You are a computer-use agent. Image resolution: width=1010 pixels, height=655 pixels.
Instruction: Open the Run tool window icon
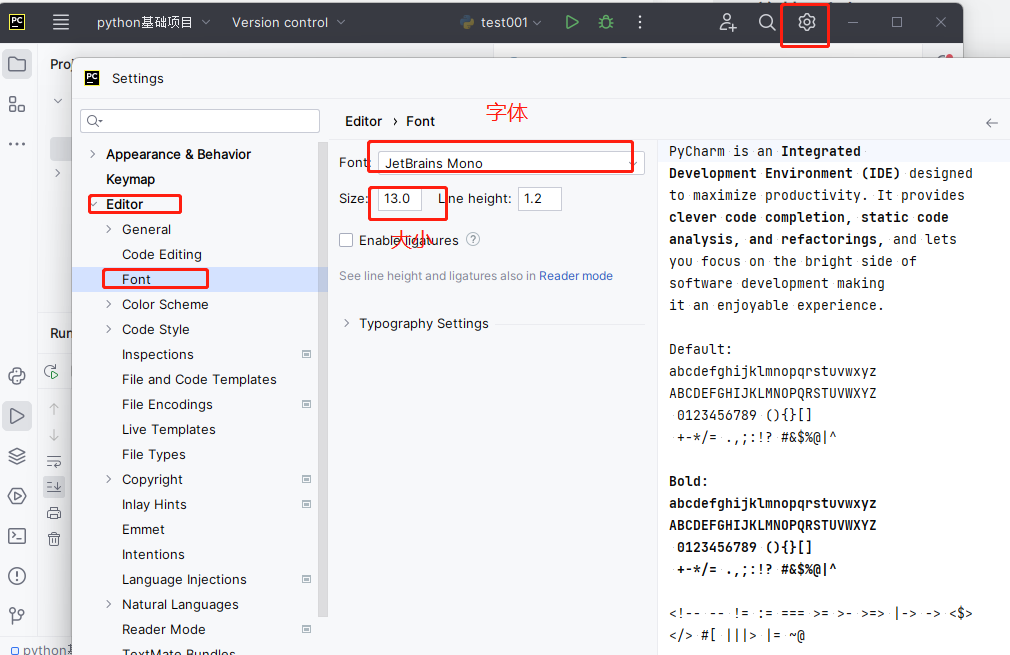pyautogui.click(x=17, y=416)
